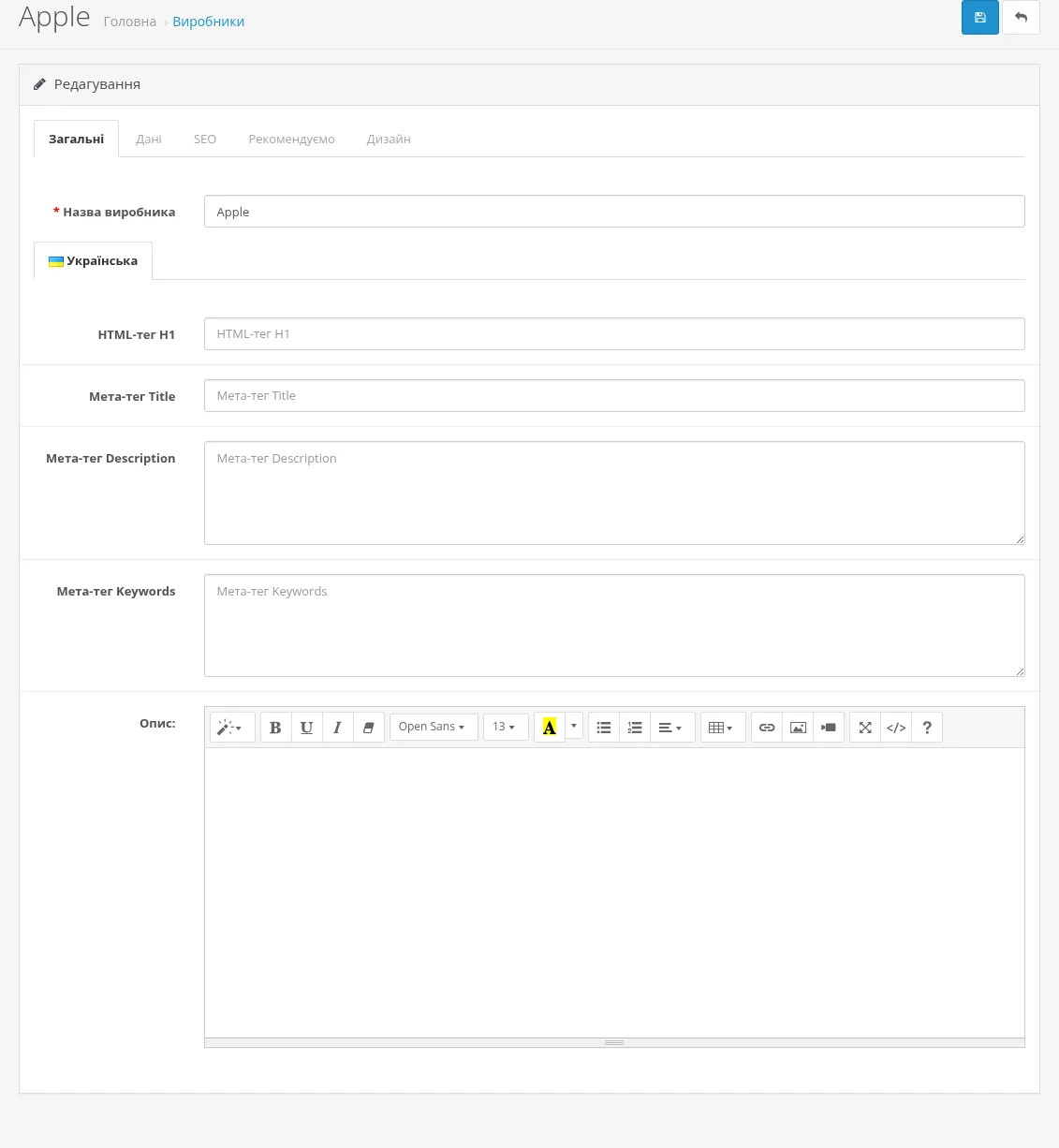Open the Дизайн tab
This screenshot has width=1059, height=1148.
389,139
